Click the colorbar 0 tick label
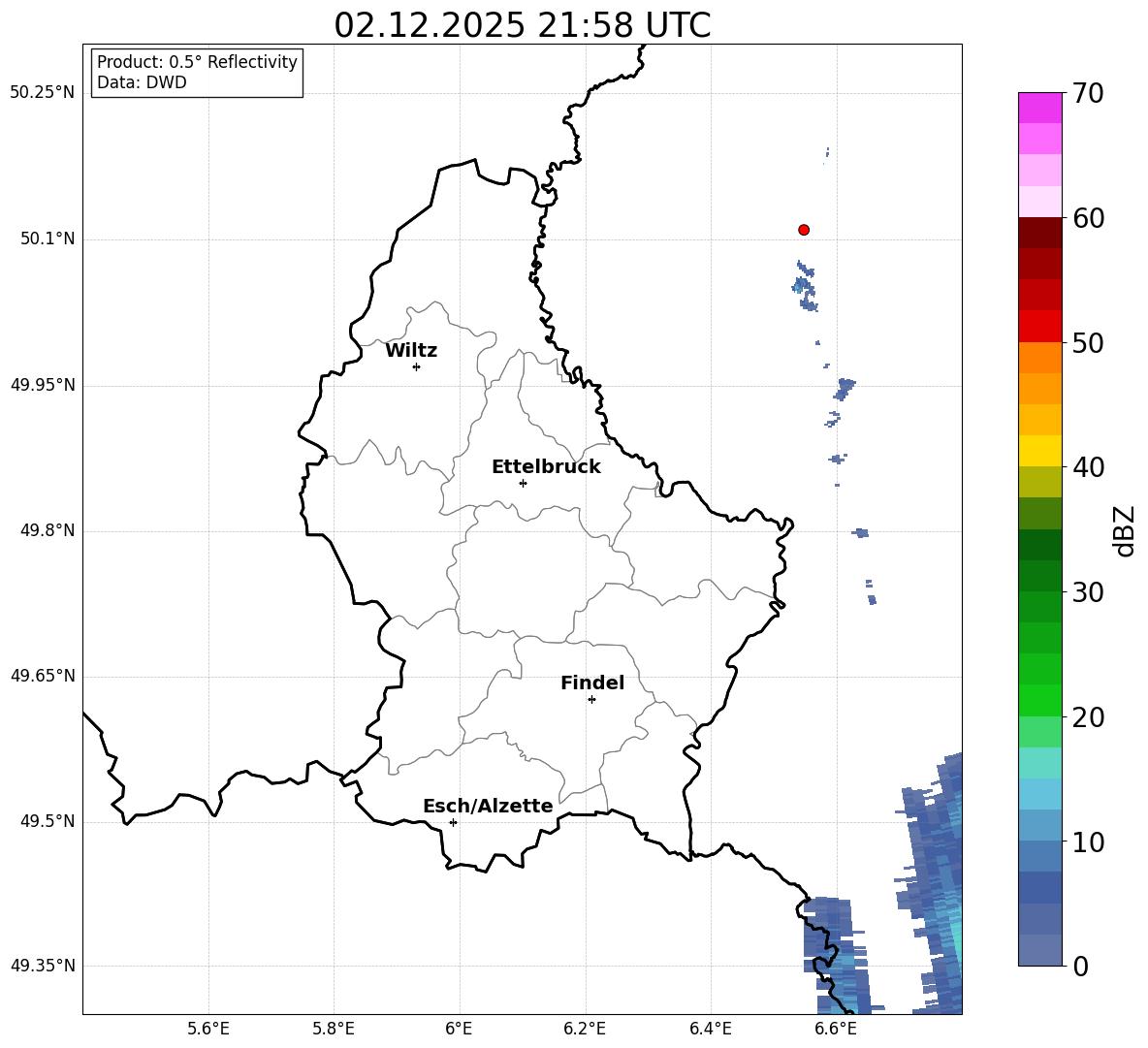This screenshot has height=1048, width=1148. pyautogui.click(x=1080, y=966)
